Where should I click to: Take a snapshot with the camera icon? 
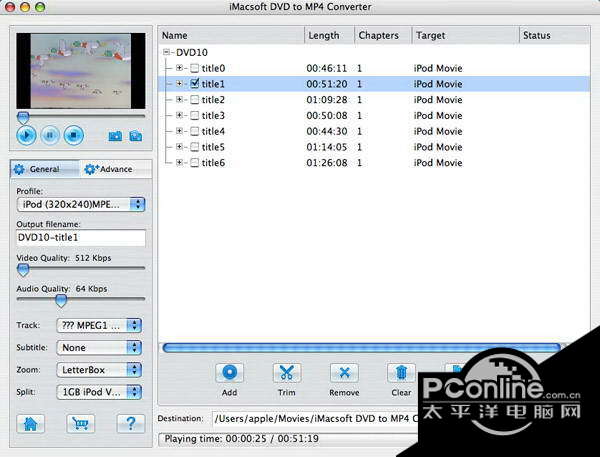pyautogui.click(x=115, y=136)
